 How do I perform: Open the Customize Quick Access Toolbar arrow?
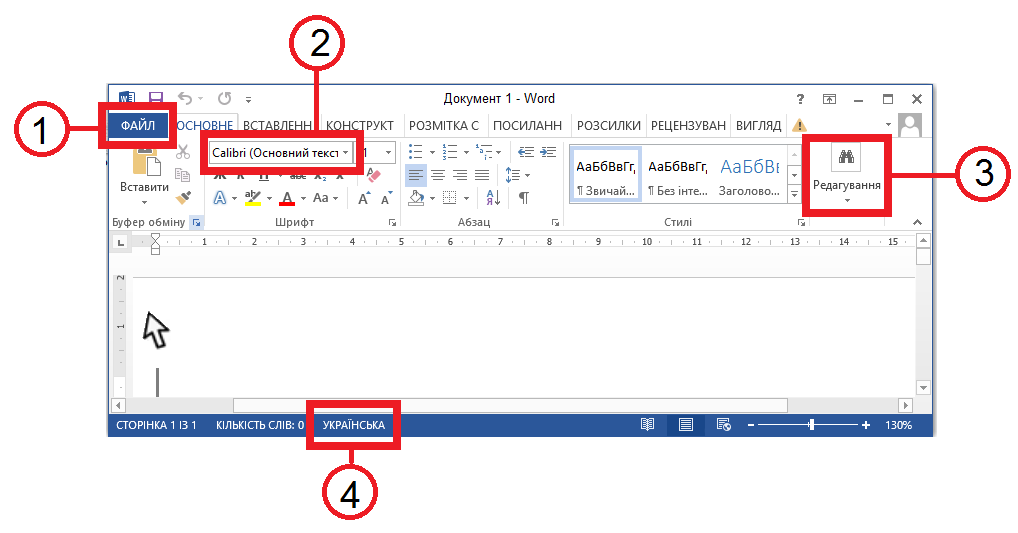249,99
